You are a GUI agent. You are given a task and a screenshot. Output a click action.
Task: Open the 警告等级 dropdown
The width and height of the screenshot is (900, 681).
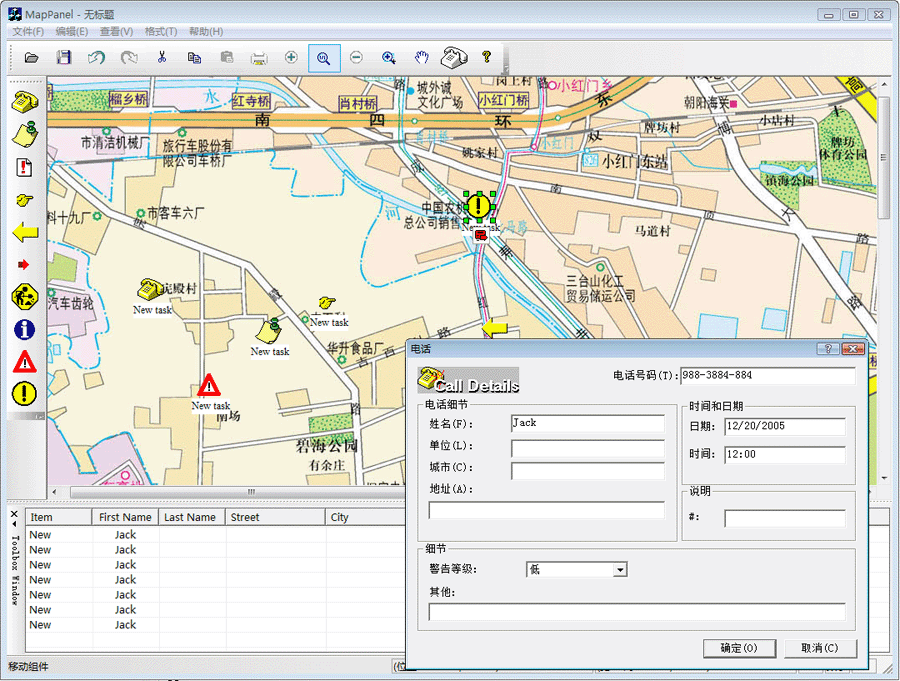(620, 570)
